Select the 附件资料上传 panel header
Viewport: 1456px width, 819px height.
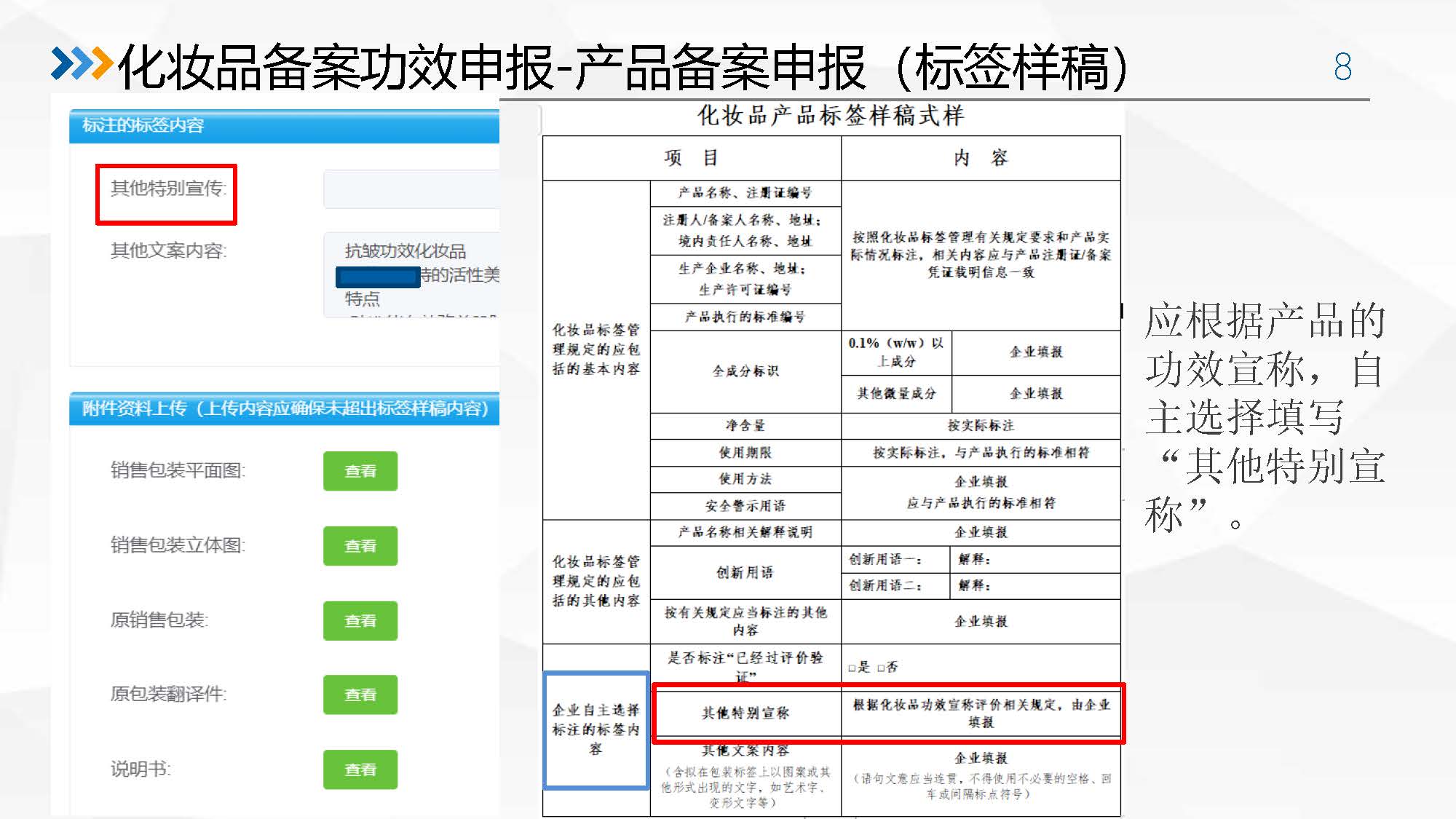(284, 408)
